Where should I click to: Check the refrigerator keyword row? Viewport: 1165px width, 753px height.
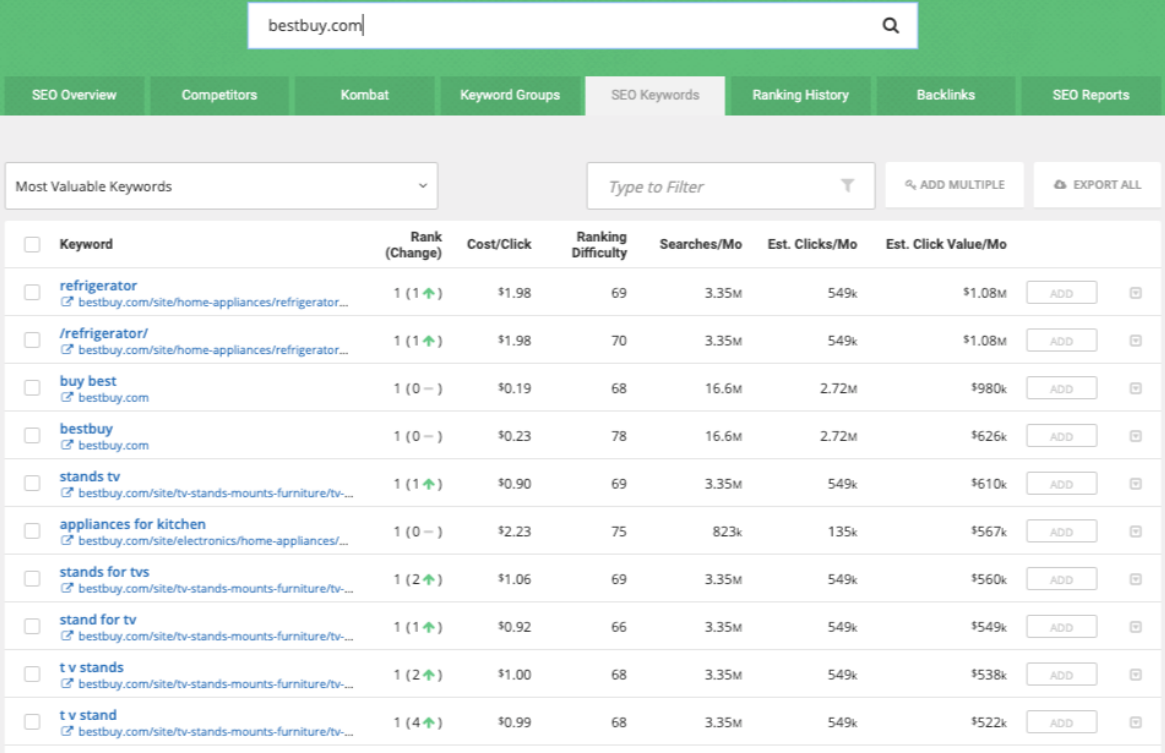tap(32, 292)
